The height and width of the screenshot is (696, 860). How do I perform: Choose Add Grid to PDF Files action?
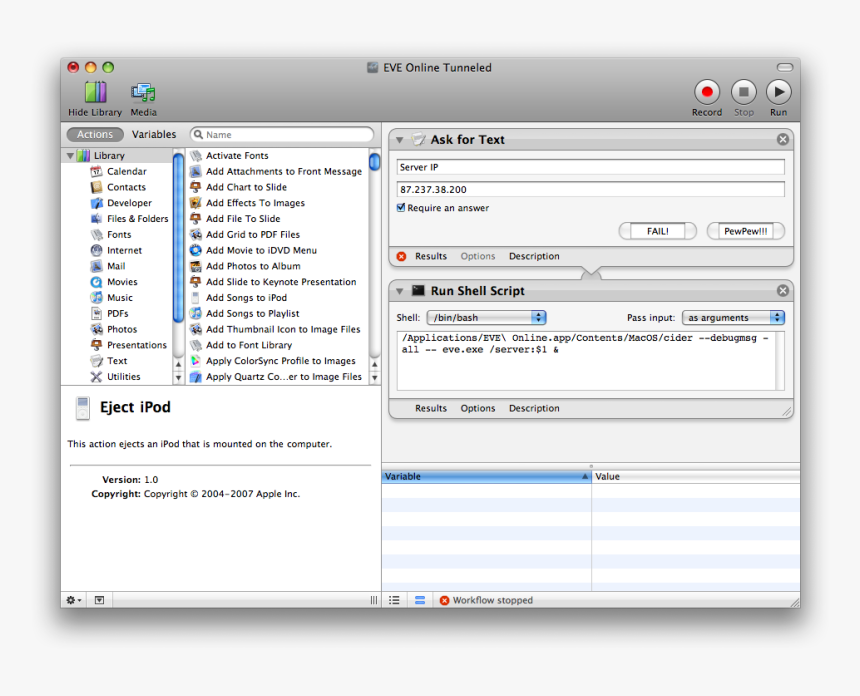[253, 234]
